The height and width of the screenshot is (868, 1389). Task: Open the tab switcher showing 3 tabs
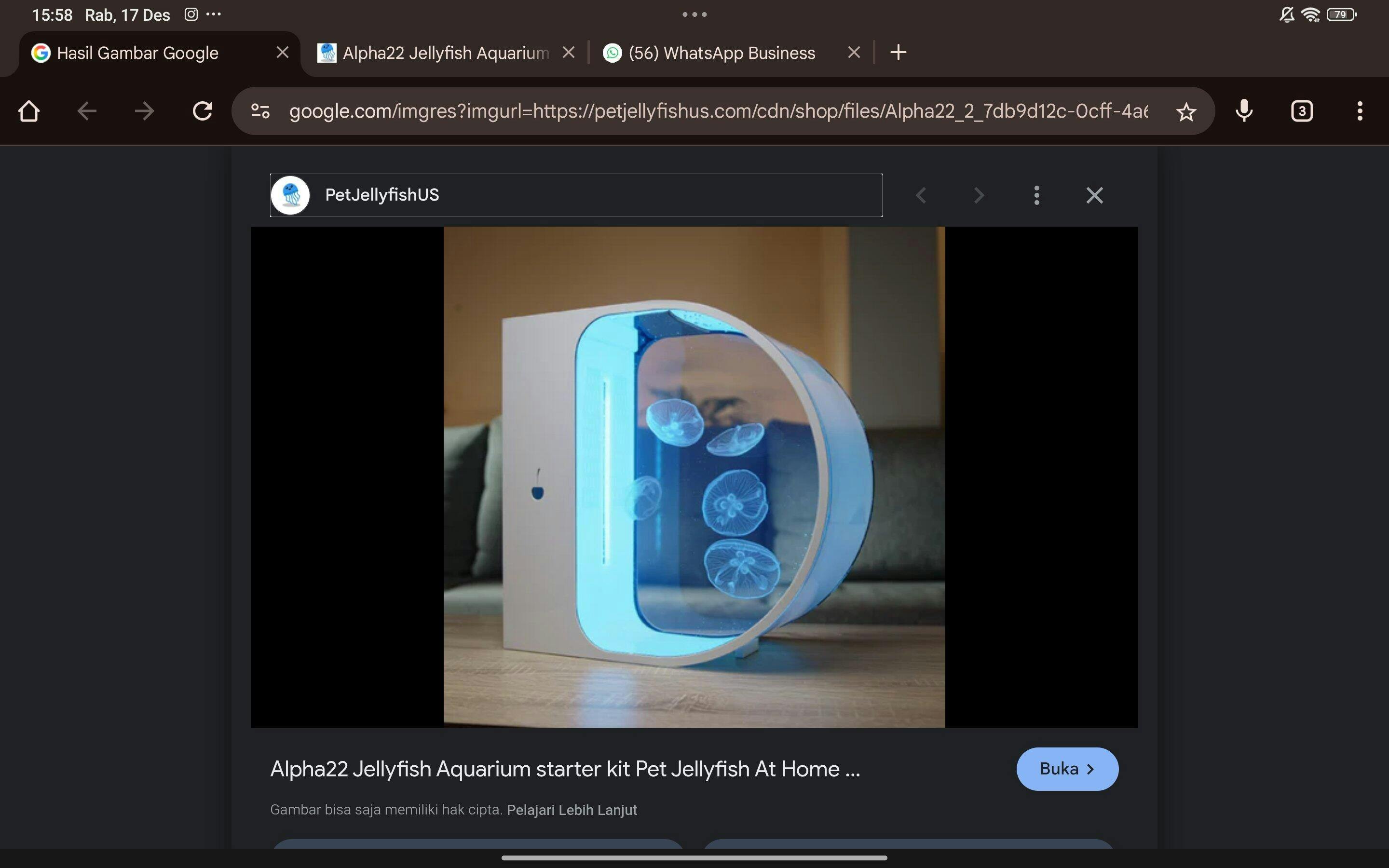click(x=1302, y=111)
